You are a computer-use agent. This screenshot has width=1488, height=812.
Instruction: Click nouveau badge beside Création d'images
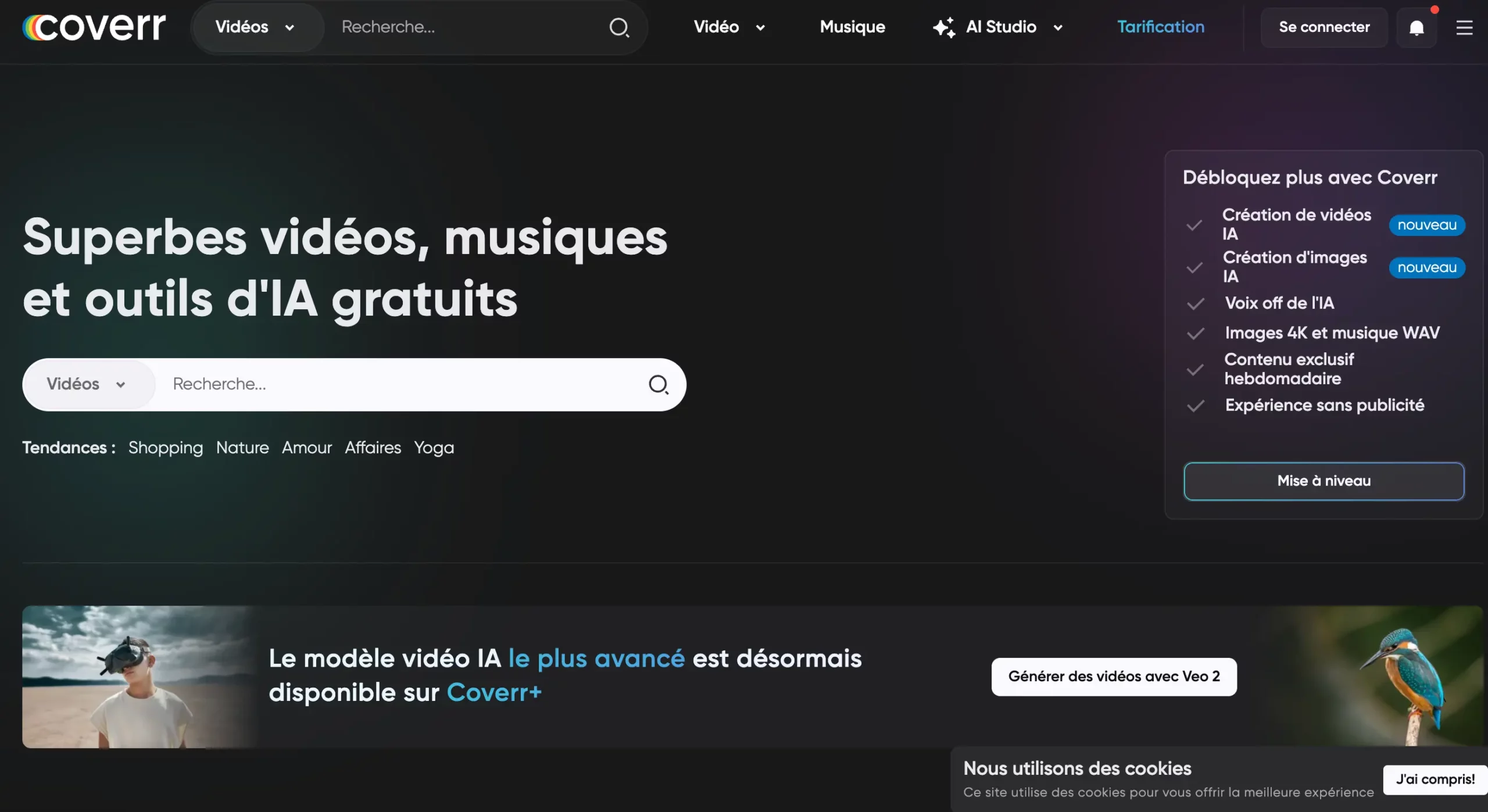point(1427,267)
